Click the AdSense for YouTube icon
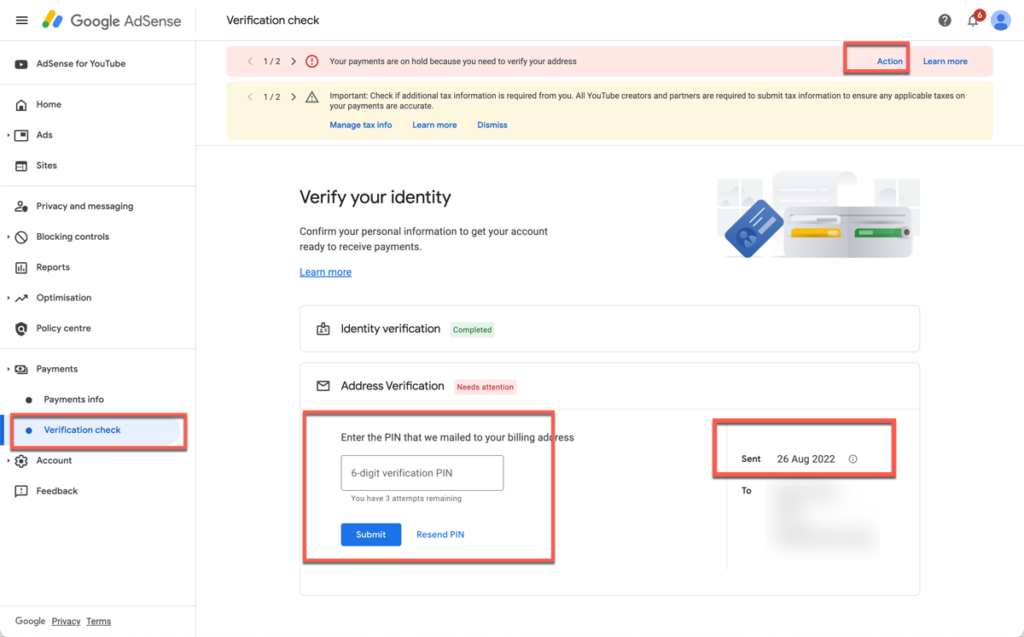 point(22,64)
